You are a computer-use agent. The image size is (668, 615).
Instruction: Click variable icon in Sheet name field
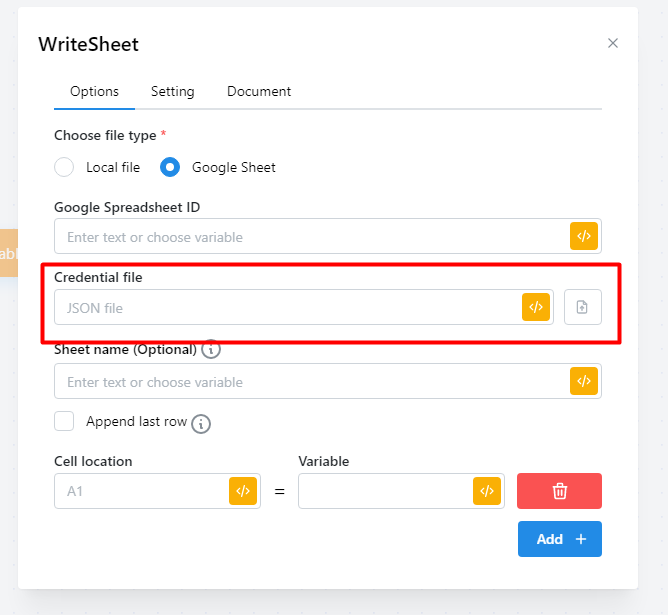(584, 381)
